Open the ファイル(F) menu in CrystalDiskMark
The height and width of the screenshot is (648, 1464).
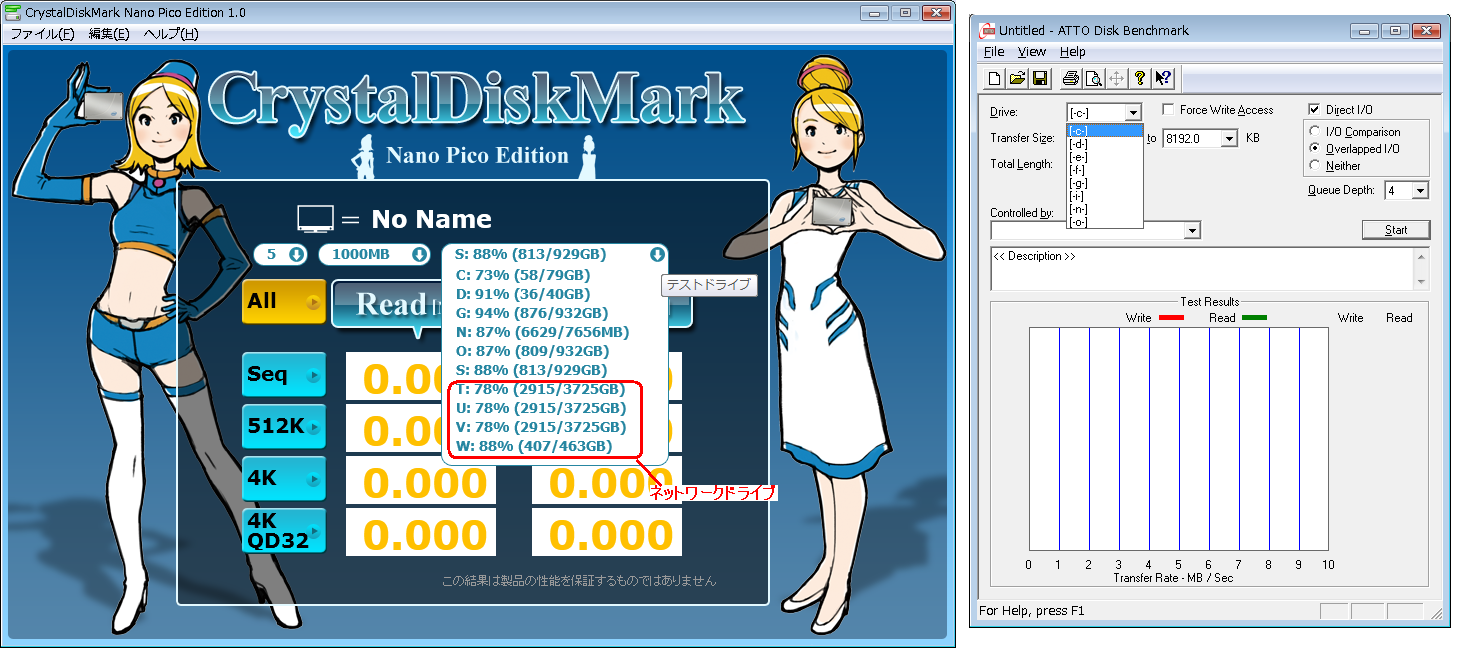(x=42, y=34)
